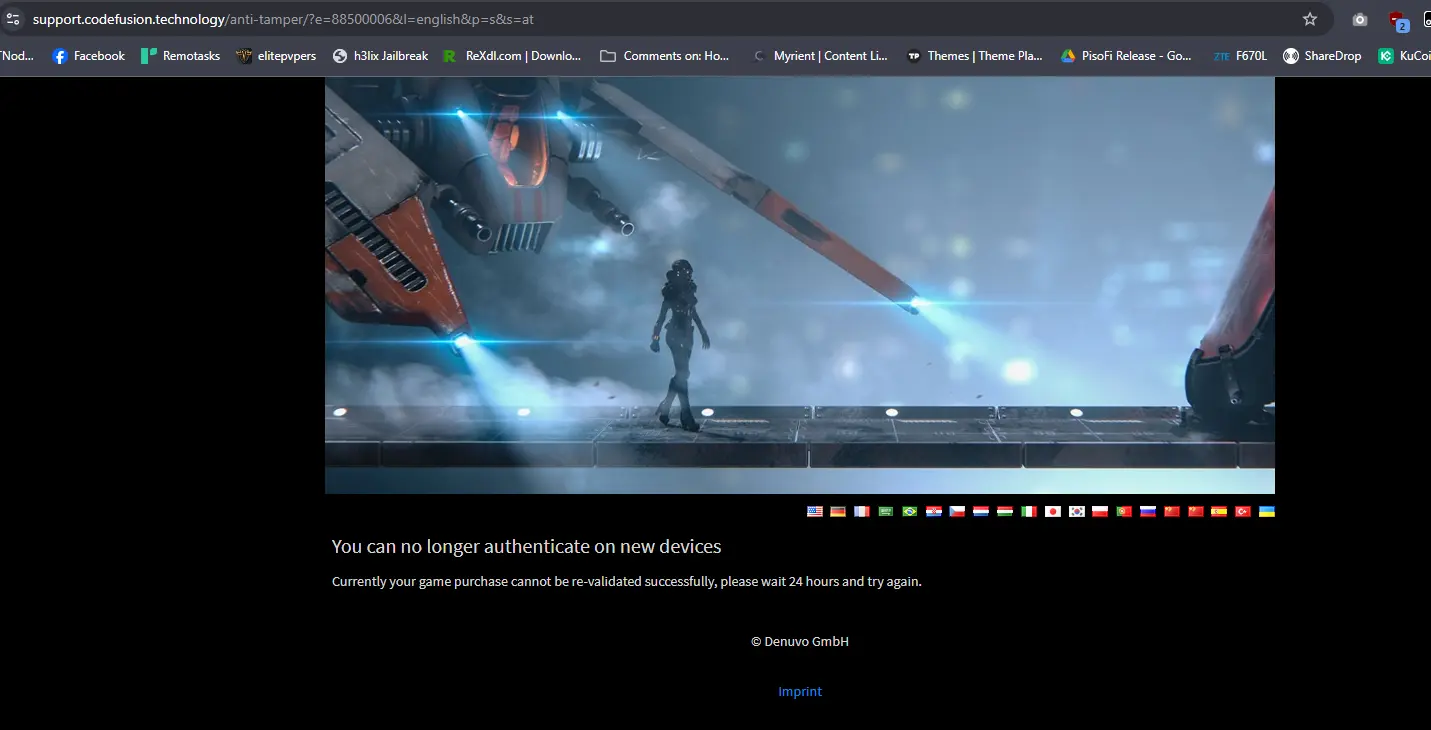
Task: Open the ReXdl.com bookmark
Action: coord(512,56)
